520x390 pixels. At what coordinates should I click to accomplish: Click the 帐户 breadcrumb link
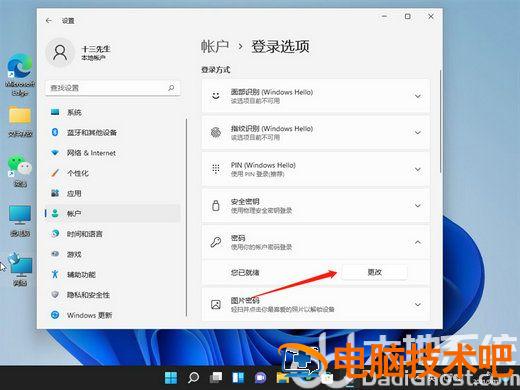[215, 46]
